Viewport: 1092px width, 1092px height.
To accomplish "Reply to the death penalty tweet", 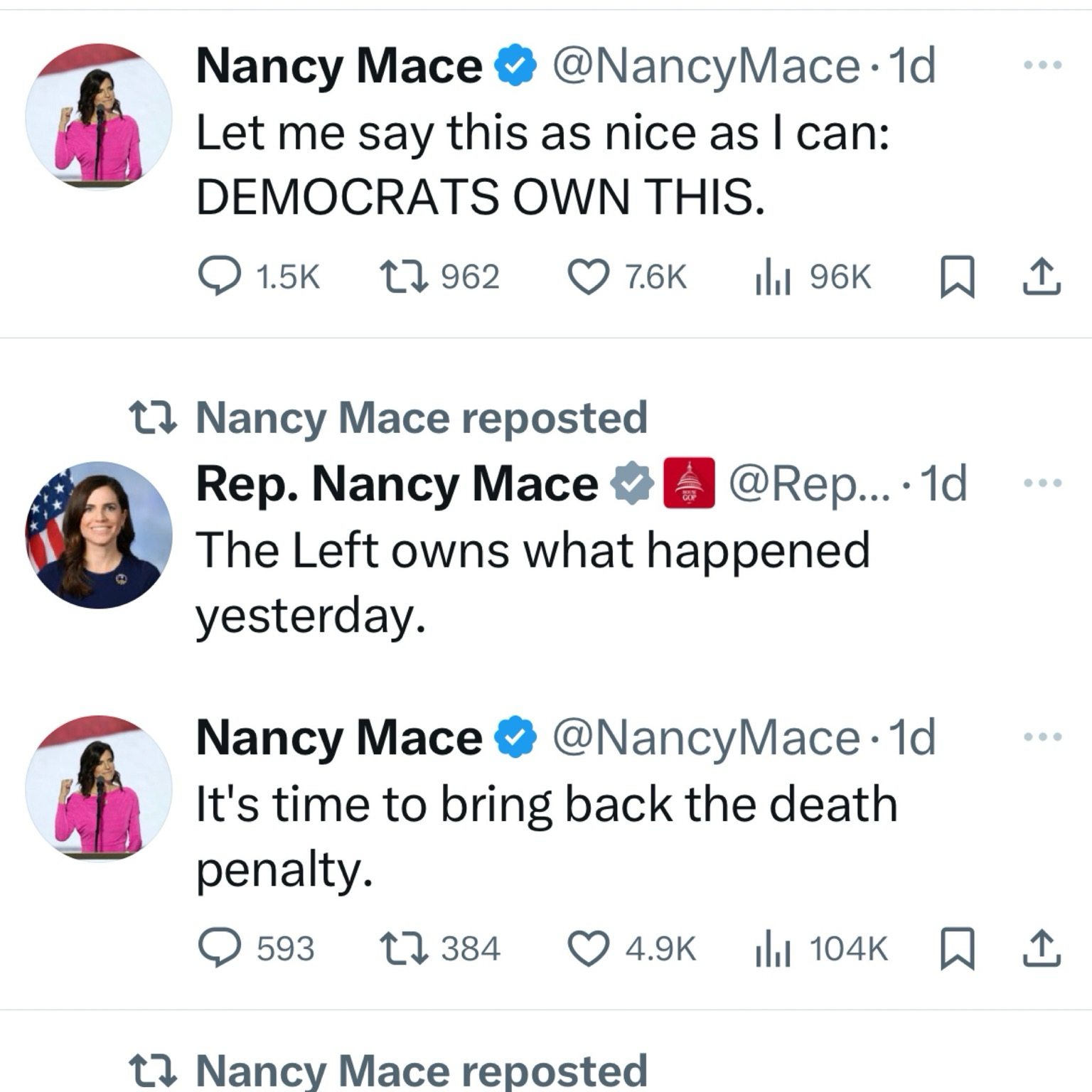I will (x=219, y=948).
